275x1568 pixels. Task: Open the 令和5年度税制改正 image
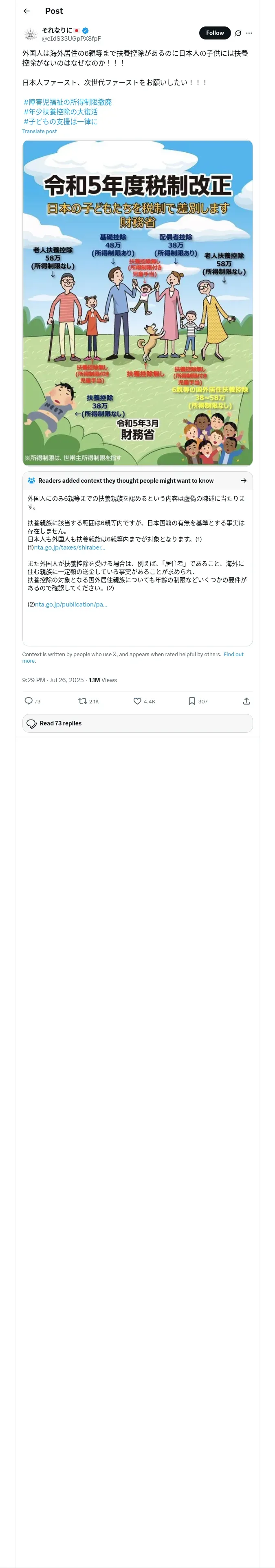(138, 302)
